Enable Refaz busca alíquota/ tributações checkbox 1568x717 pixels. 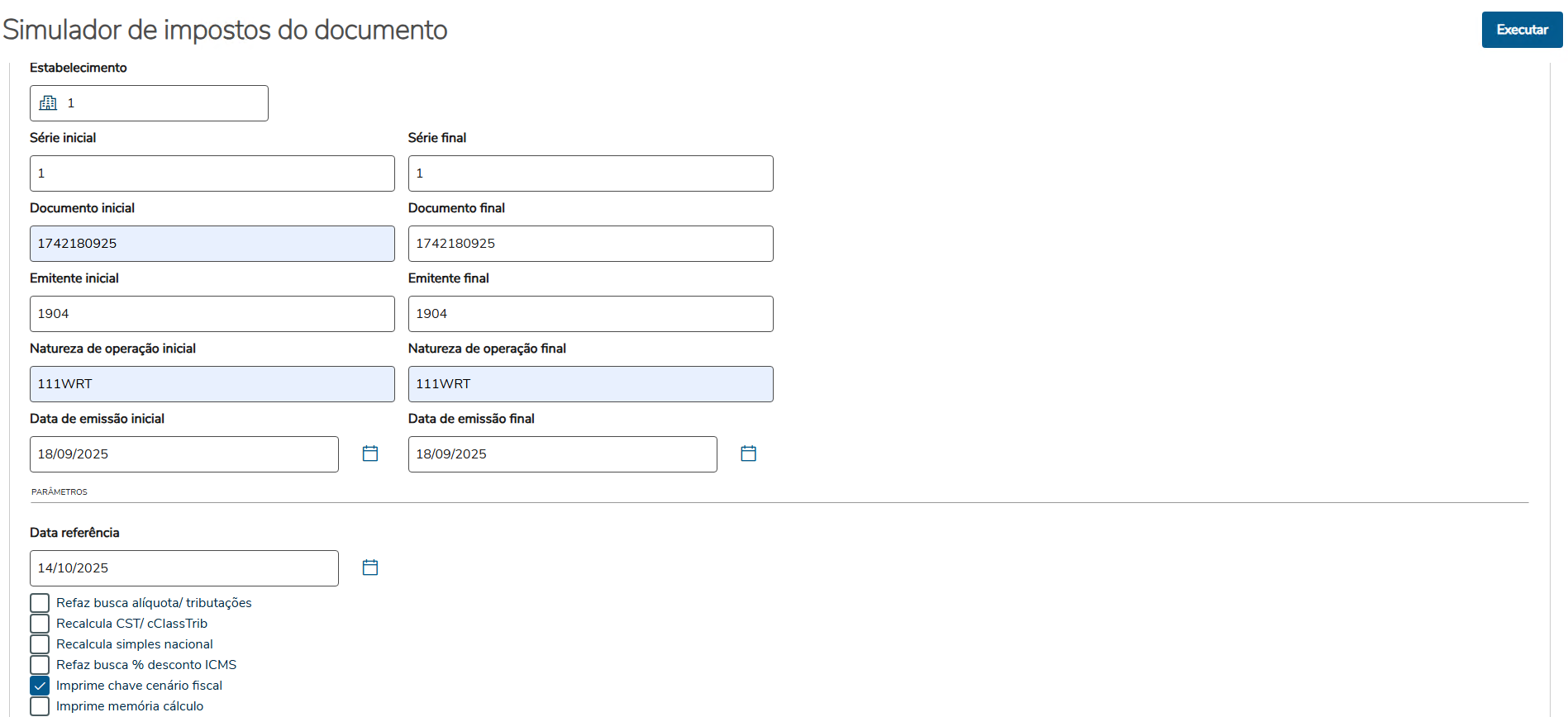tap(40, 603)
